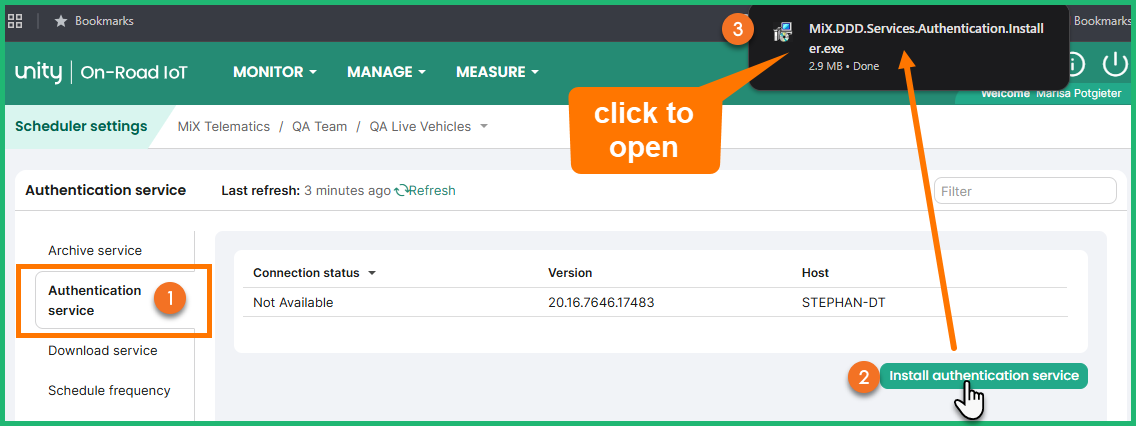The height and width of the screenshot is (426, 1136).
Task: Open the MONITOR menu dropdown
Action: point(275,72)
